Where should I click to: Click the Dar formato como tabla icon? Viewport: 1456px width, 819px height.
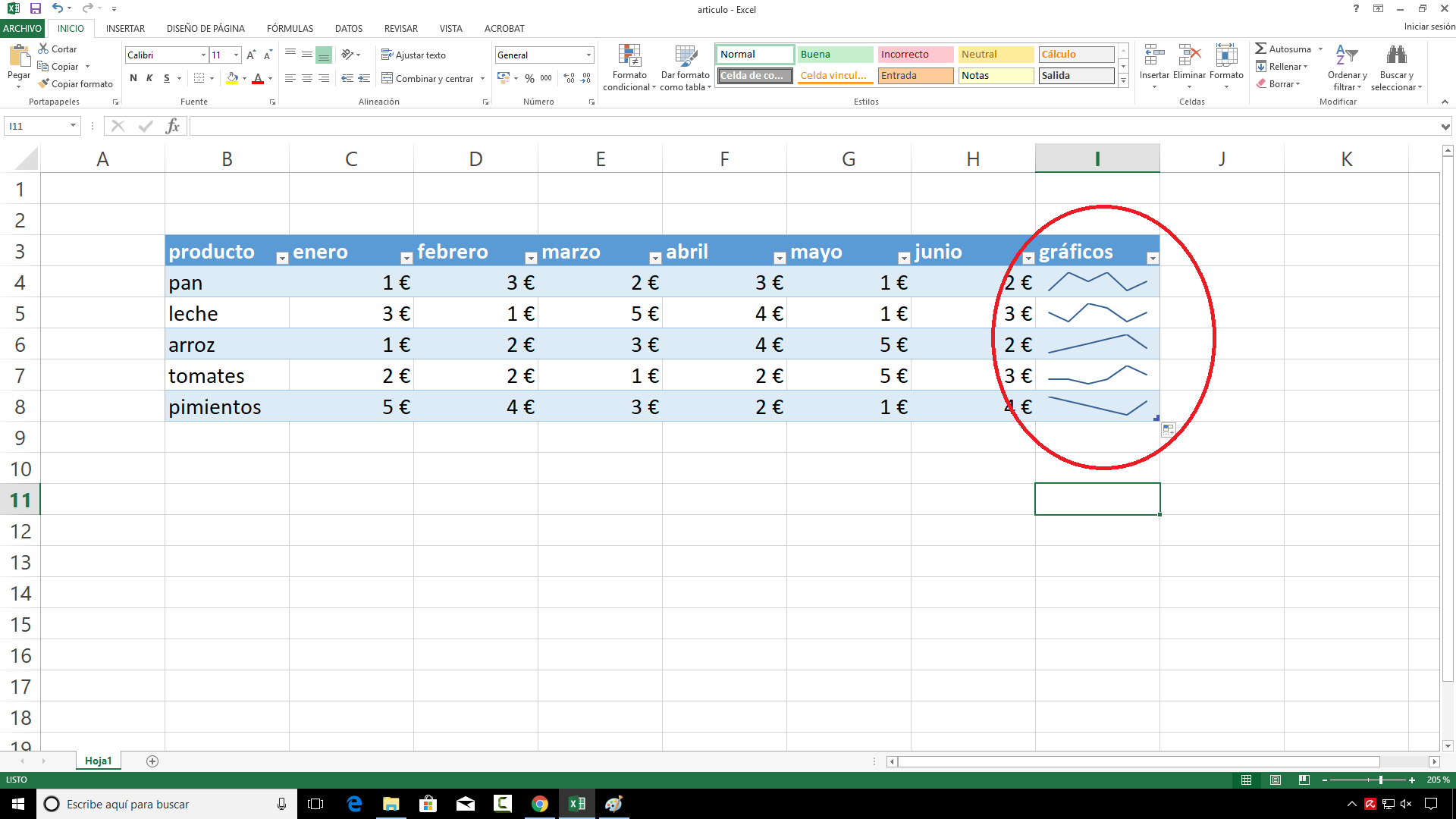686,56
